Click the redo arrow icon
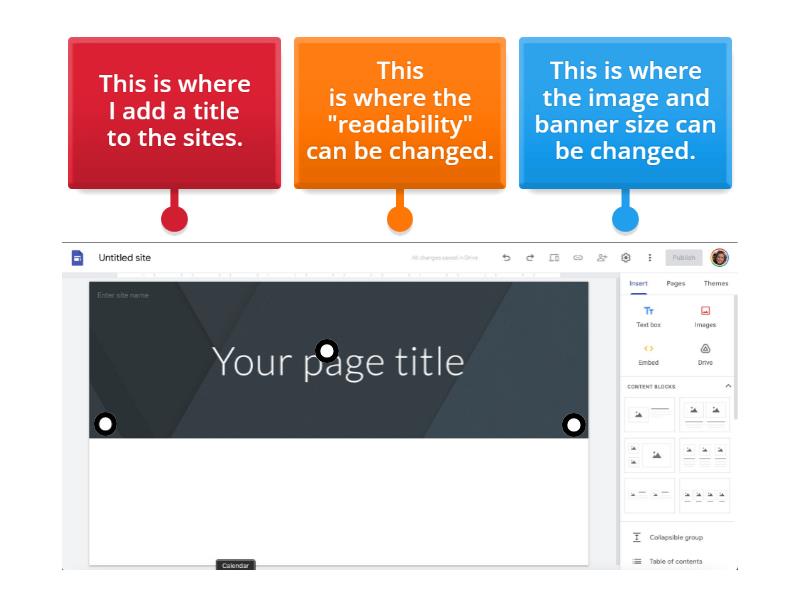800x600 pixels. [530, 258]
